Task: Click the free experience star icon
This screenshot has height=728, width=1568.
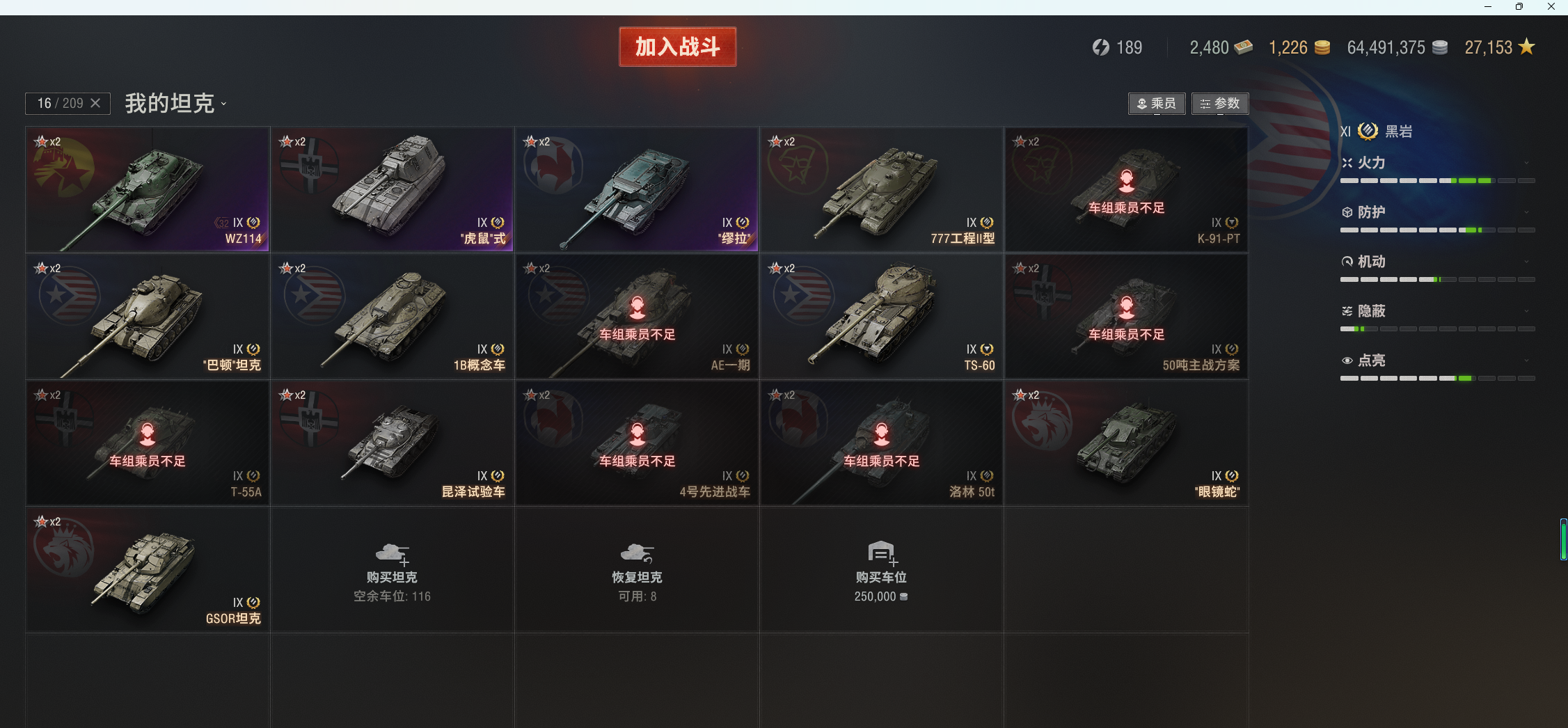Action: click(1526, 47)
